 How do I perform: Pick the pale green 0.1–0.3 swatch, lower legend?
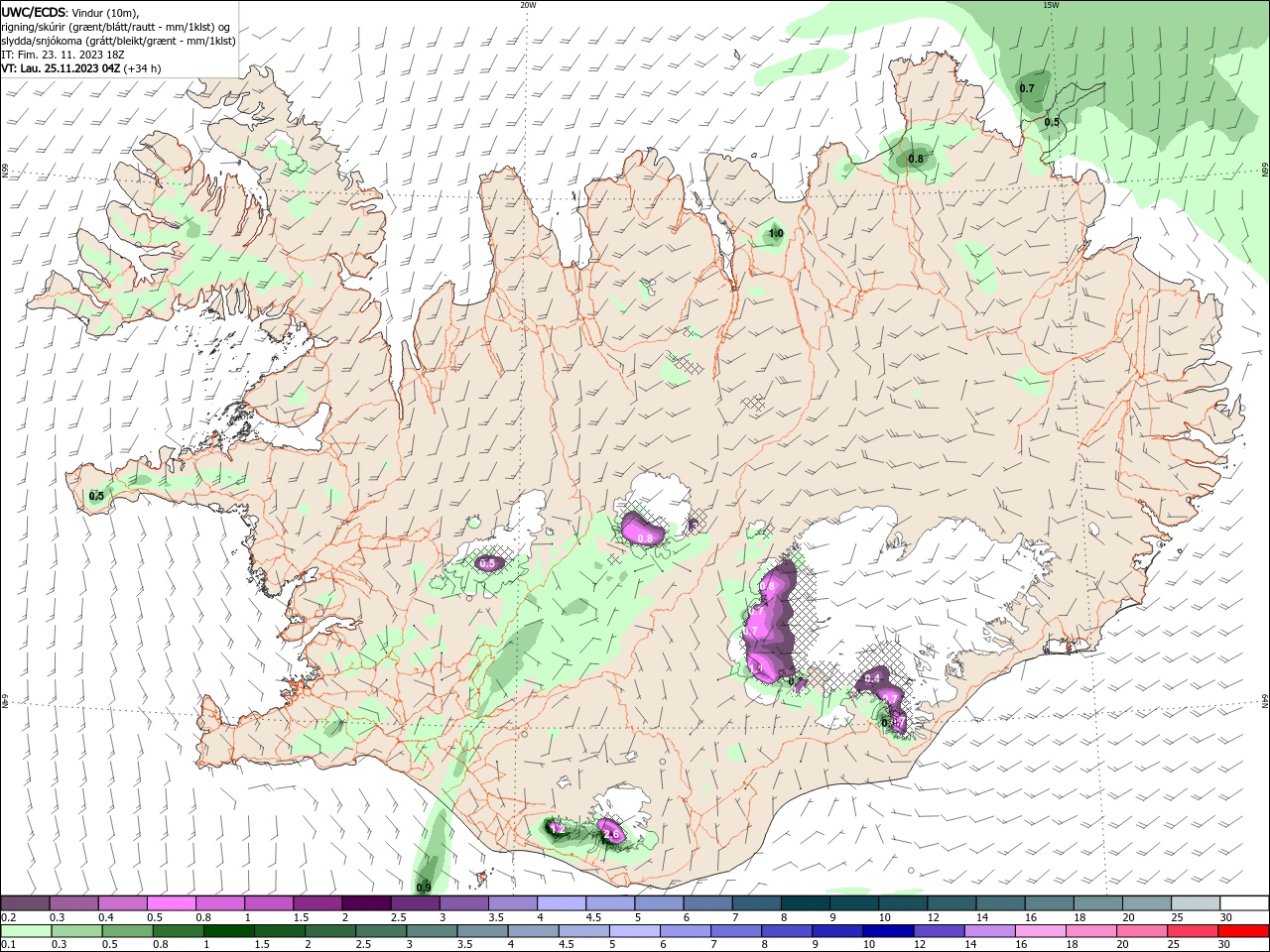pos(25,931)
